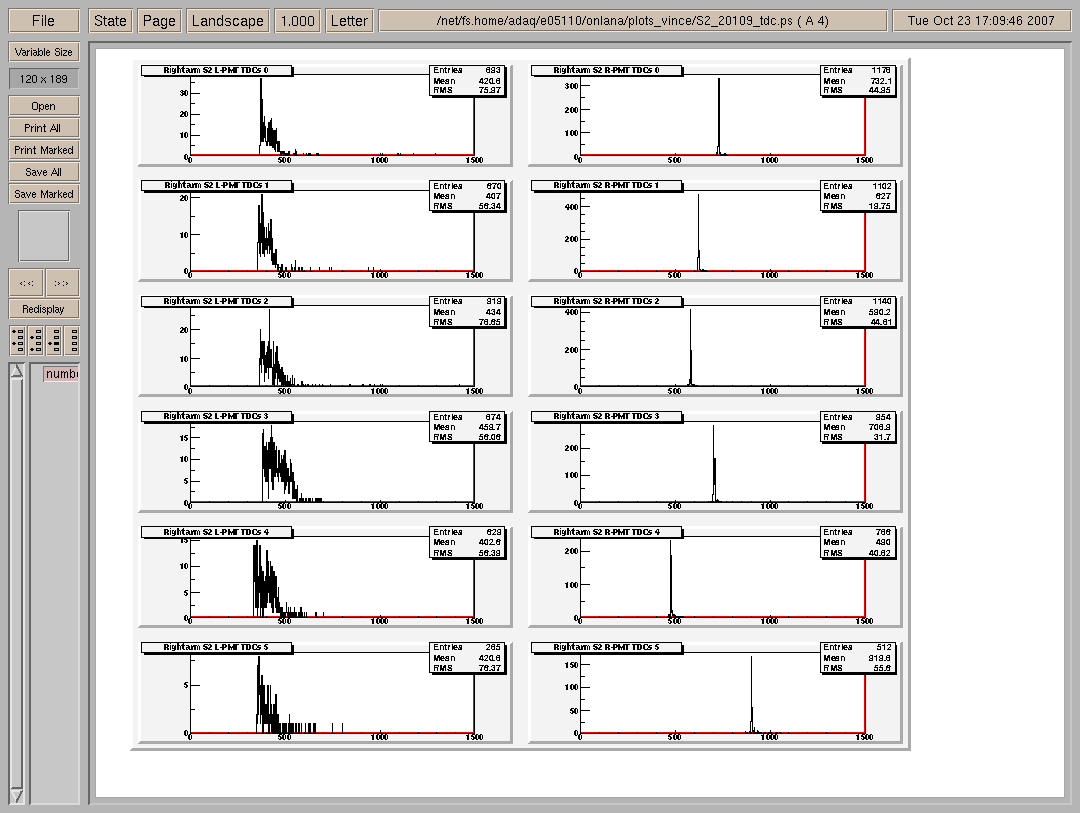The height and width of the screenshot is (813, 1080).
Task: Click title 'Rightarm S2 R-PMT TDCs 1'
Action: [607, 185]
